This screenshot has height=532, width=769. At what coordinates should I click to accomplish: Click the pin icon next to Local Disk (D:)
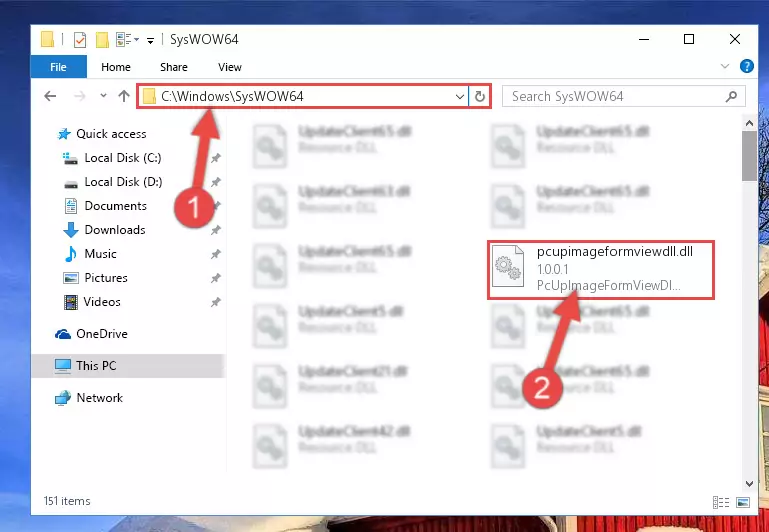tap(215, 182)
